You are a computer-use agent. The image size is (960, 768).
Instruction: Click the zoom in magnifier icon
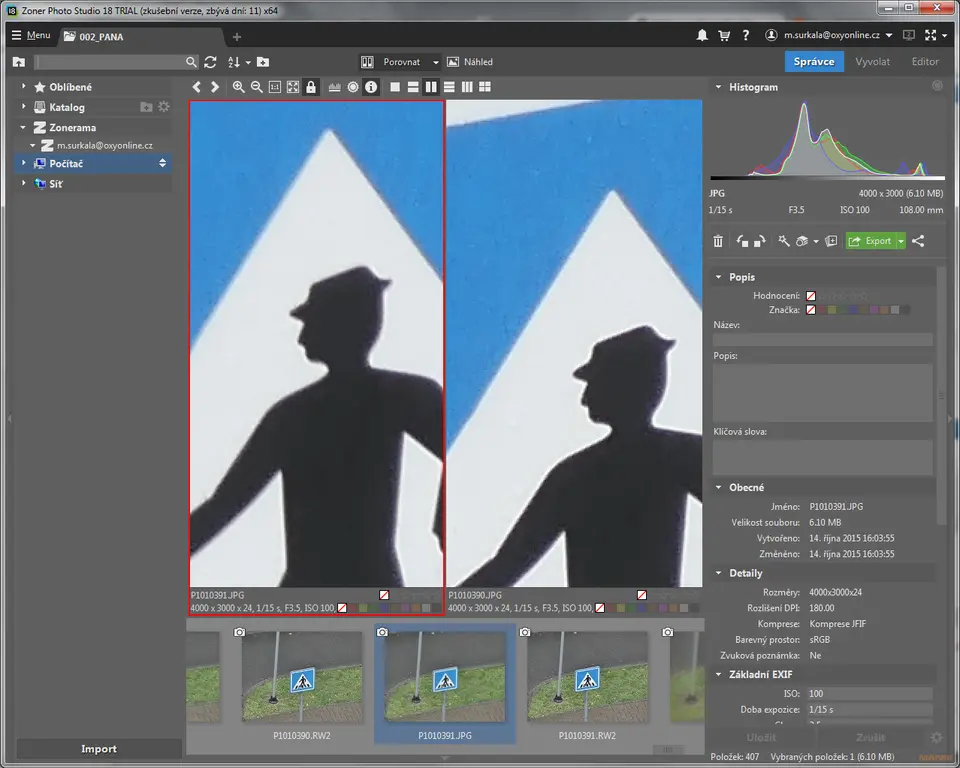[x=238, y=87]
